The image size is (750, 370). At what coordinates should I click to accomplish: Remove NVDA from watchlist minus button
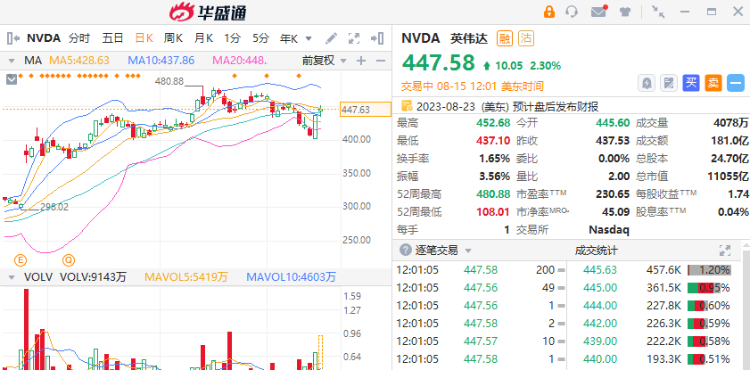736,83
